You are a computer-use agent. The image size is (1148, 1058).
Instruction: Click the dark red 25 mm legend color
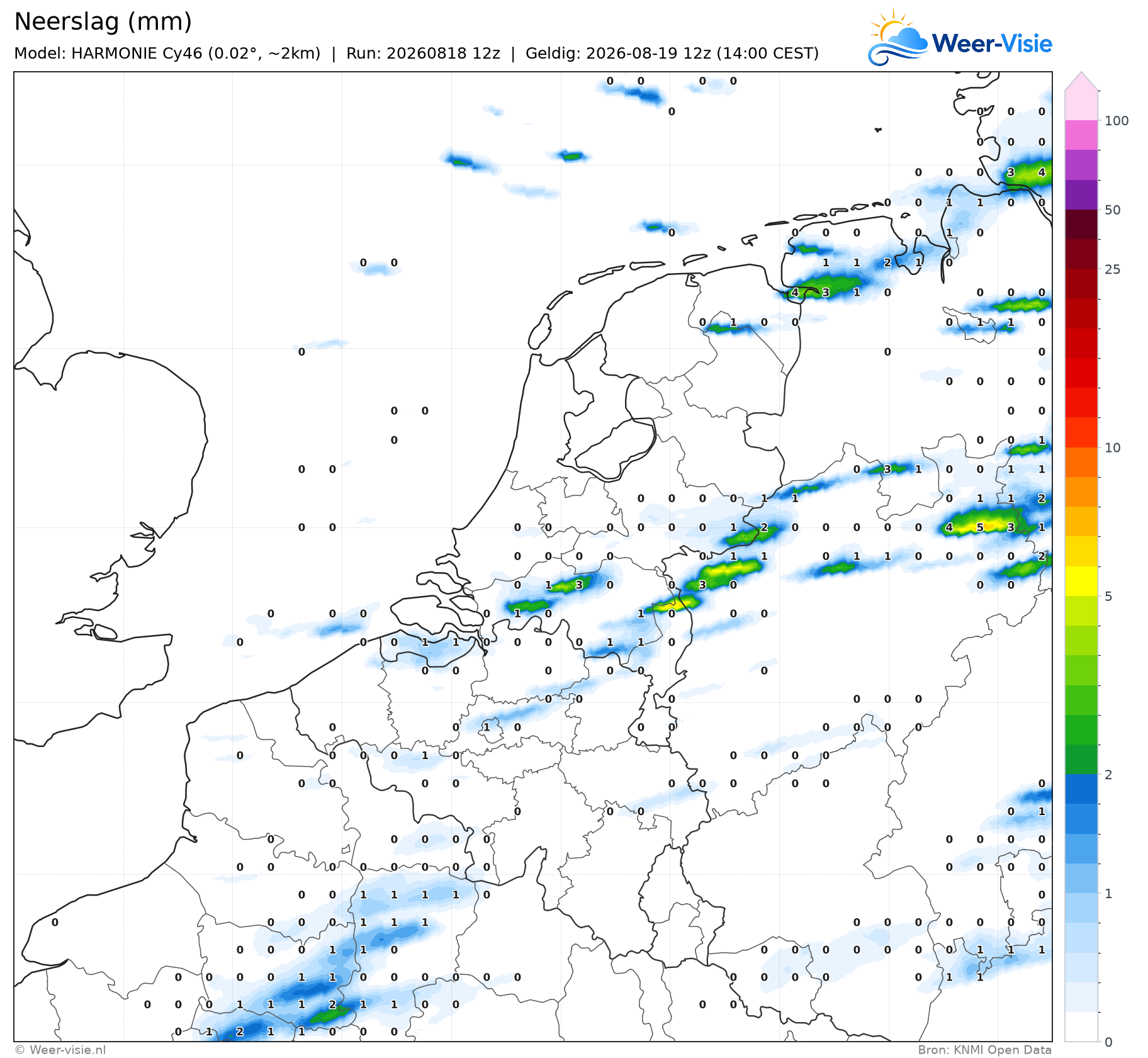[x=1081, y=254]
